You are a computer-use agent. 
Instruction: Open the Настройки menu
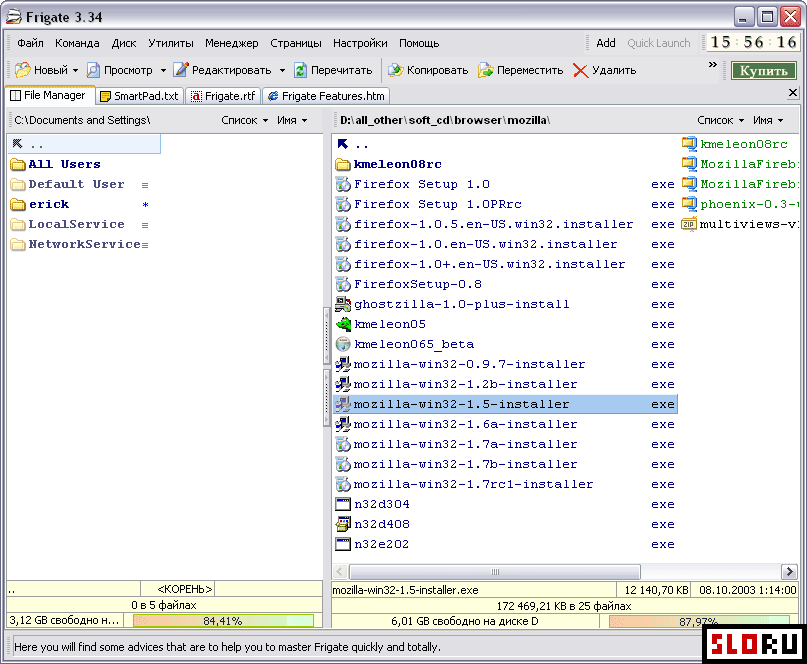point(360,43)
